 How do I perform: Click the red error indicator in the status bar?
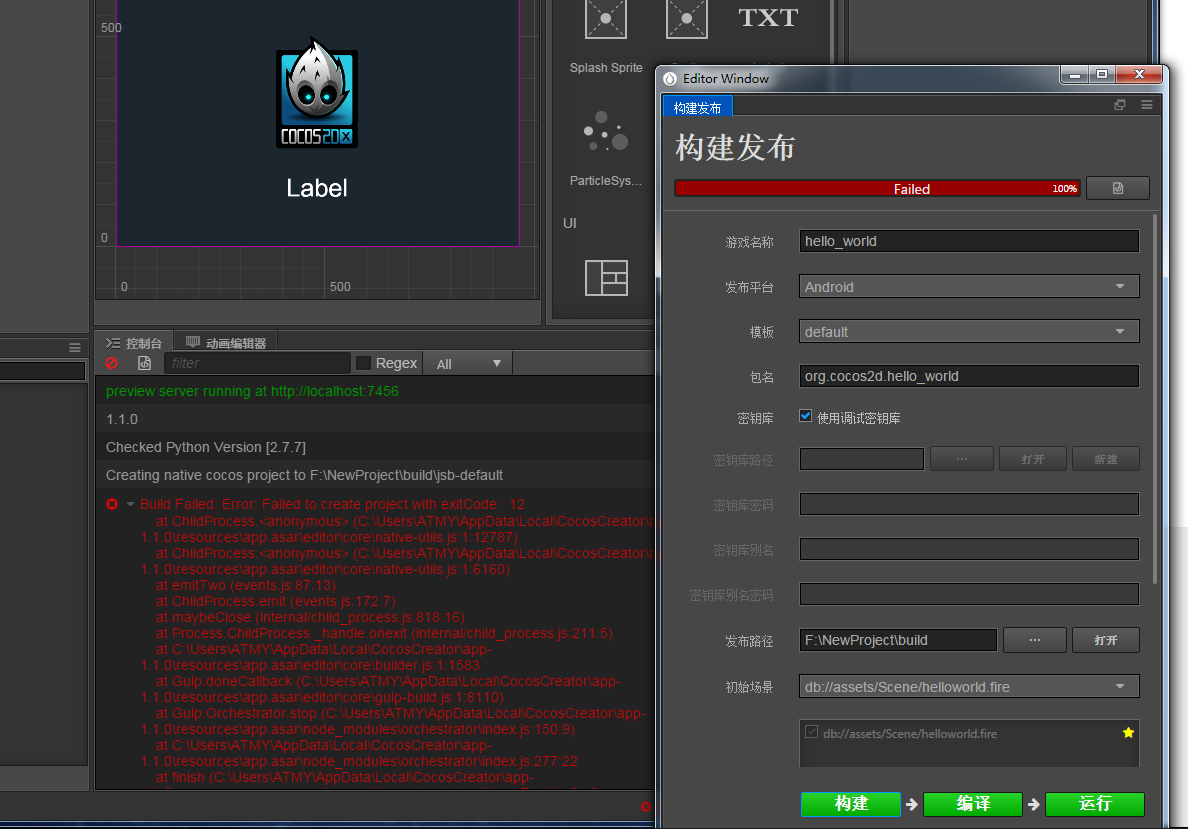coord(646,807)
